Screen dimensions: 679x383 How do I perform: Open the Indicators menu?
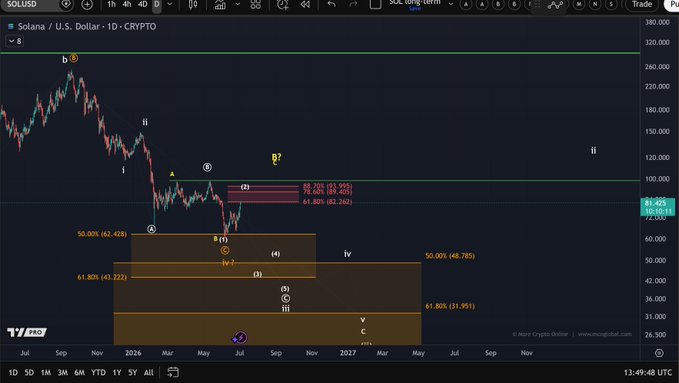pos(220,5)
